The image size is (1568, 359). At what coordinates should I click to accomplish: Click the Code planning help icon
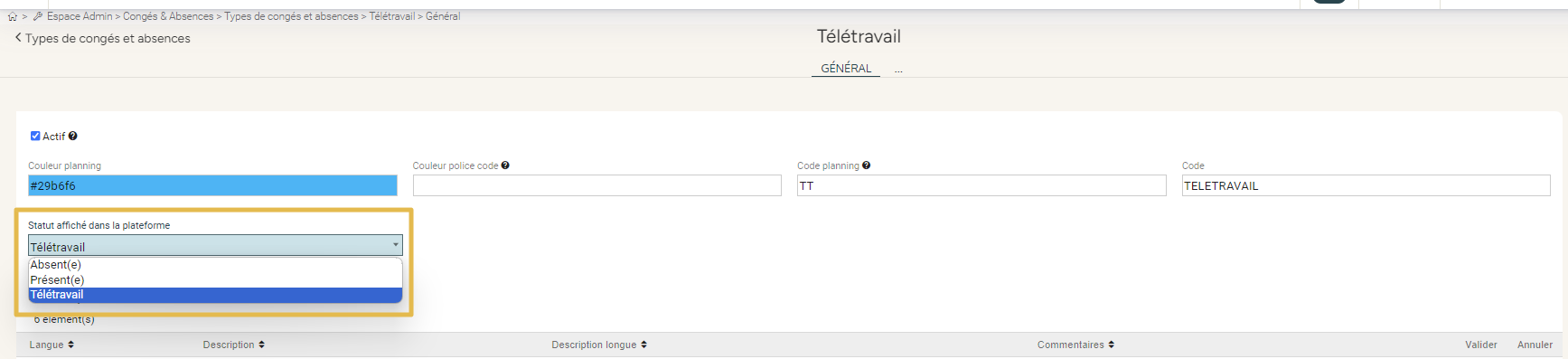tap(866, 165)
